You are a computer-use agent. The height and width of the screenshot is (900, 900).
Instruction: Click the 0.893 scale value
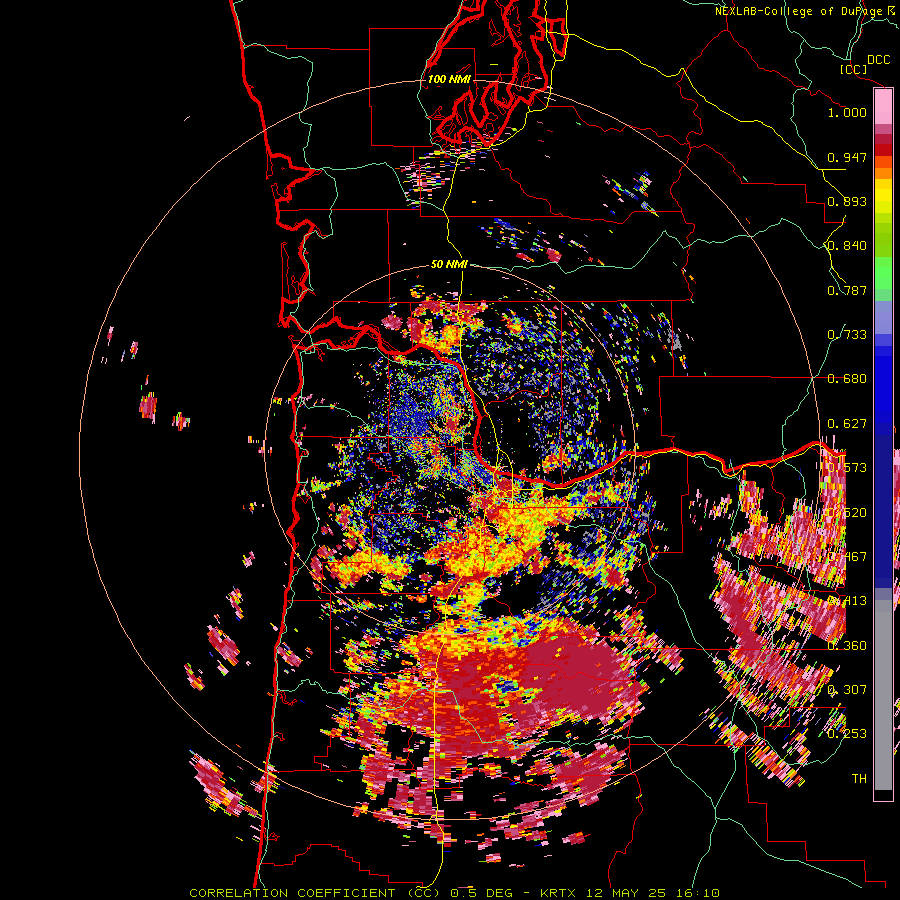pos(847,201)
